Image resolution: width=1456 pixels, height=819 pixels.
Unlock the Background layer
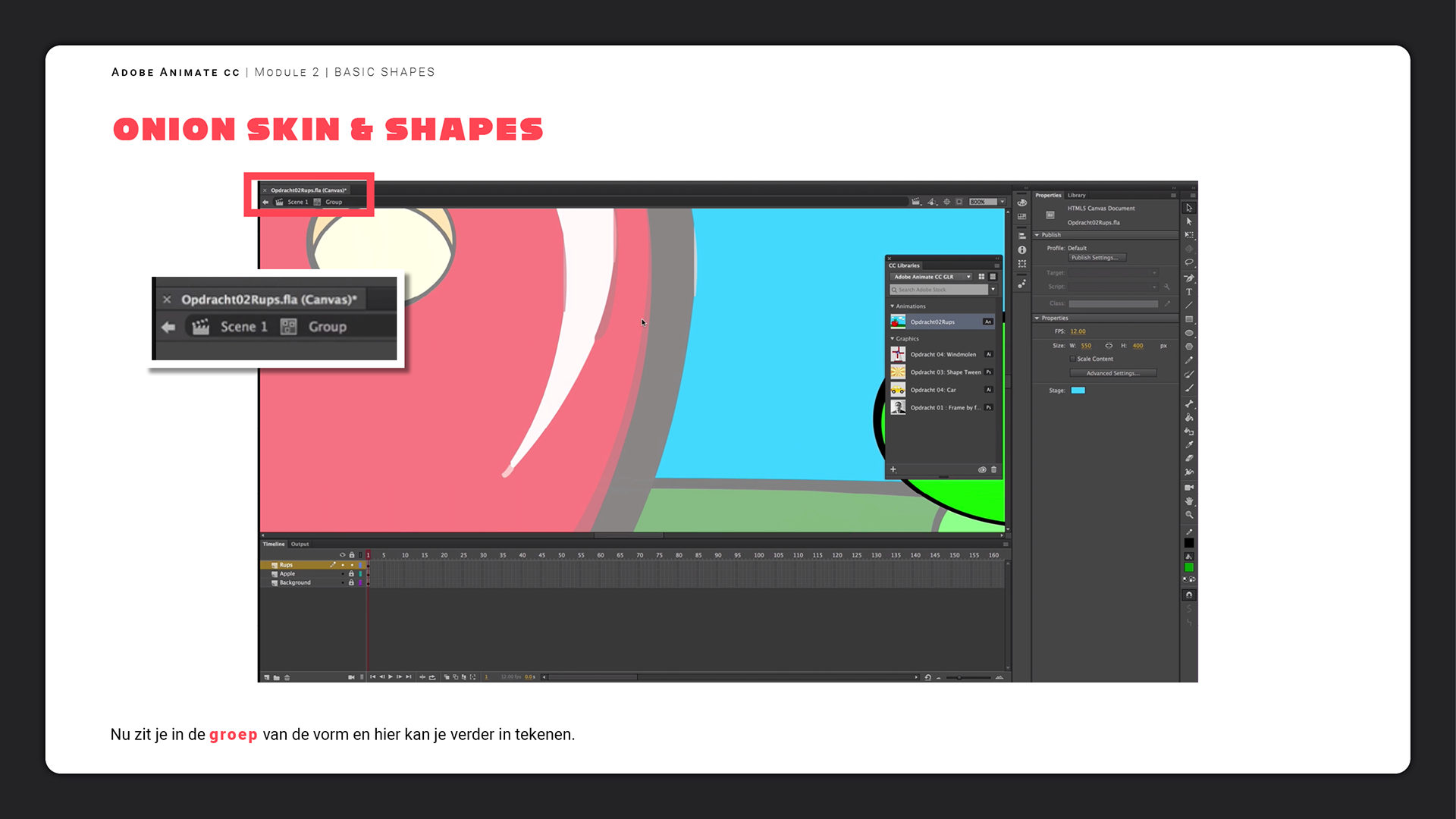point(351,582)
